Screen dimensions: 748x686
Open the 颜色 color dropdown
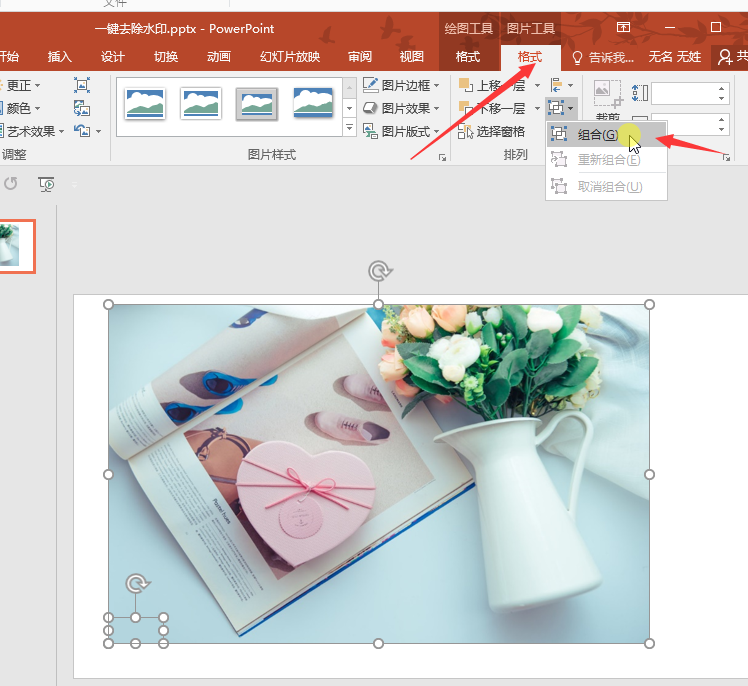coord(22,108)
